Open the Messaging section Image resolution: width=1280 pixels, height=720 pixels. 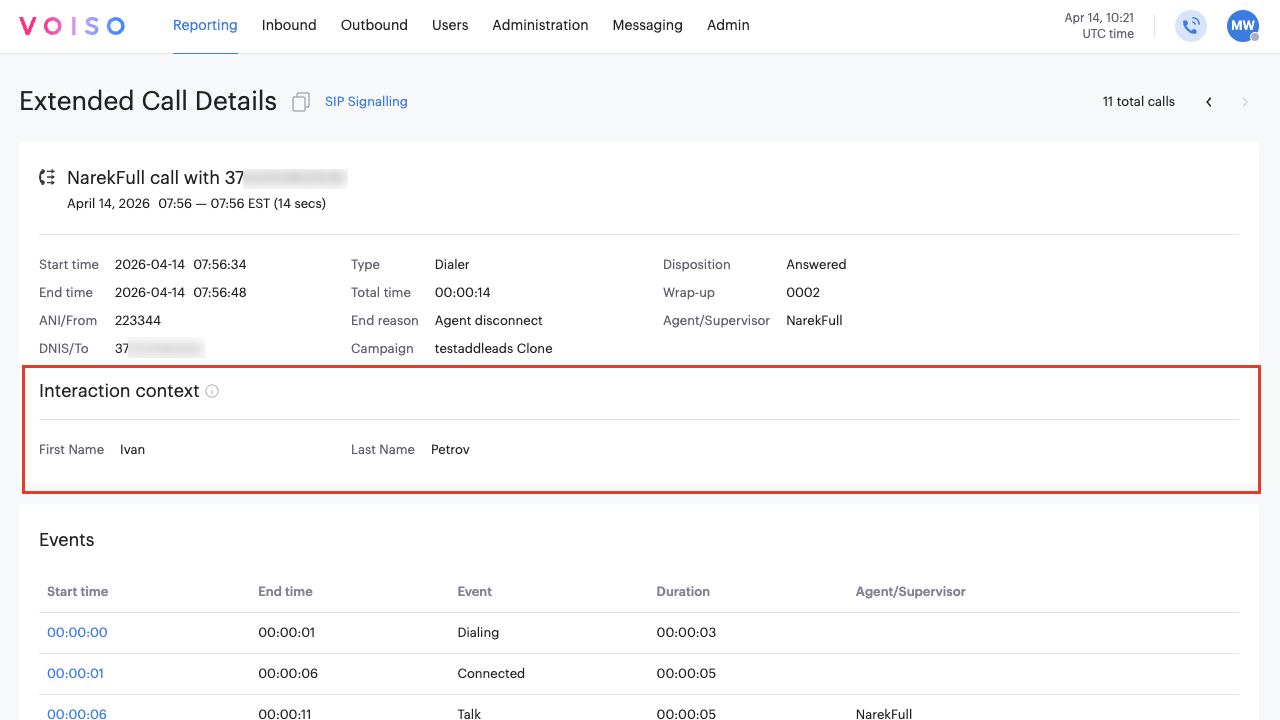pyautogui.click(x=647, y=25)
